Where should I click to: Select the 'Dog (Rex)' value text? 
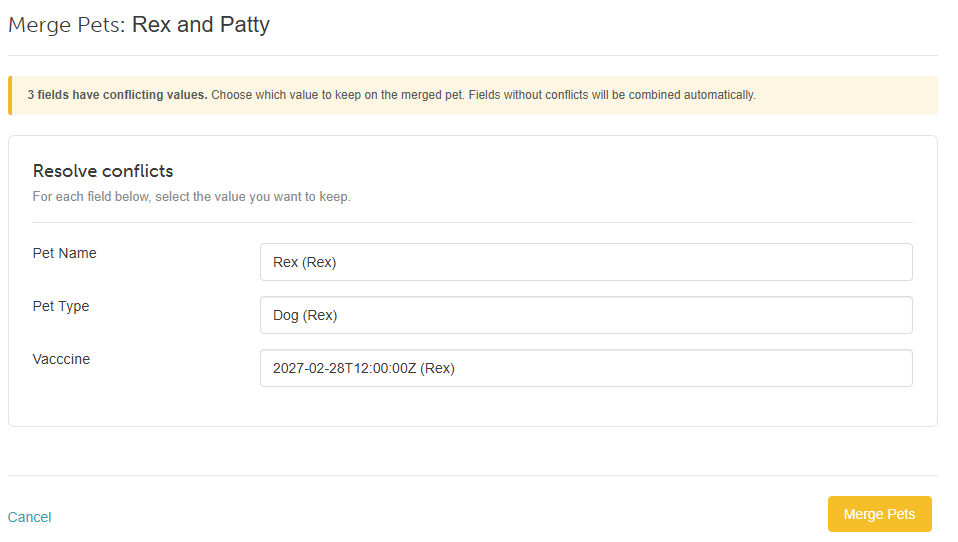(x=305, y=315)
